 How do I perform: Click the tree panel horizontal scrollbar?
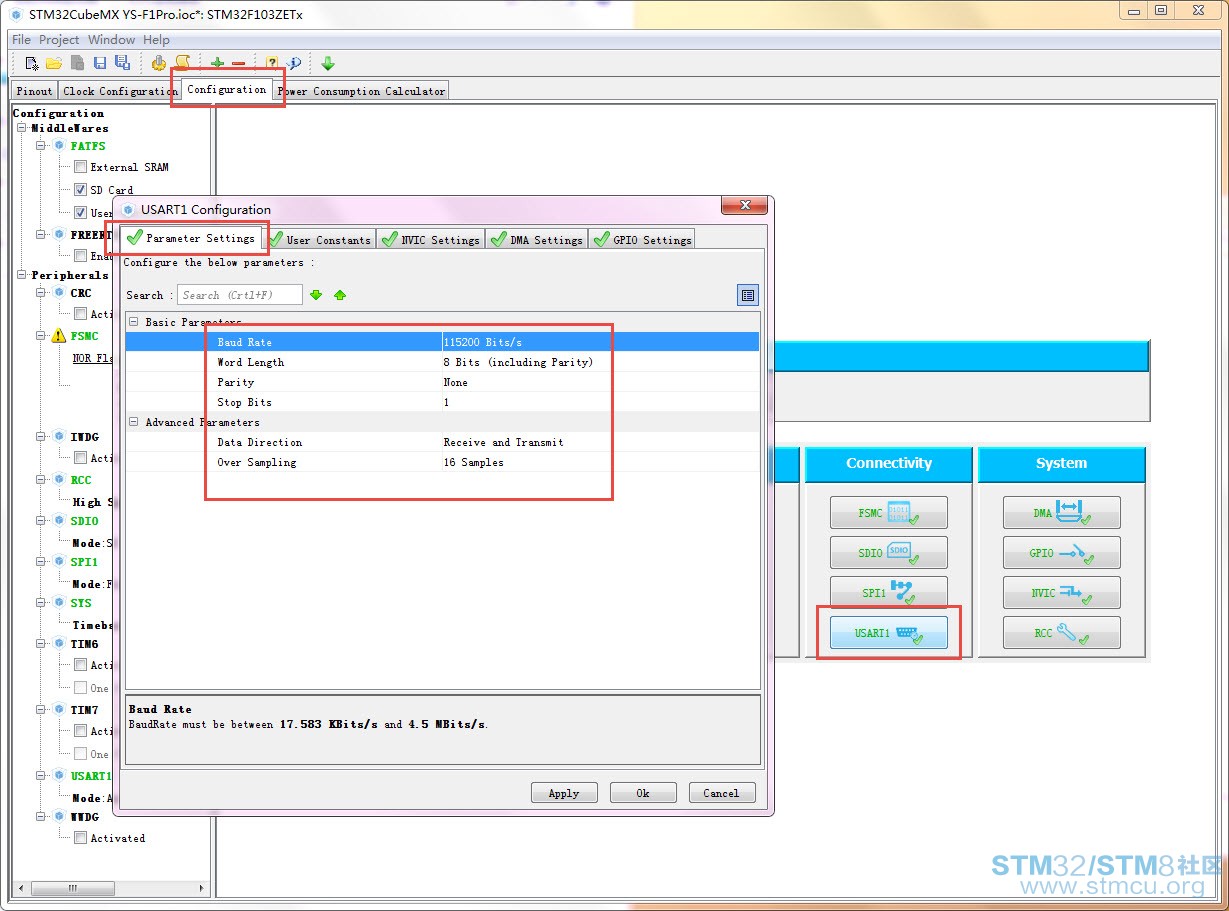click(x=111, y=888)
